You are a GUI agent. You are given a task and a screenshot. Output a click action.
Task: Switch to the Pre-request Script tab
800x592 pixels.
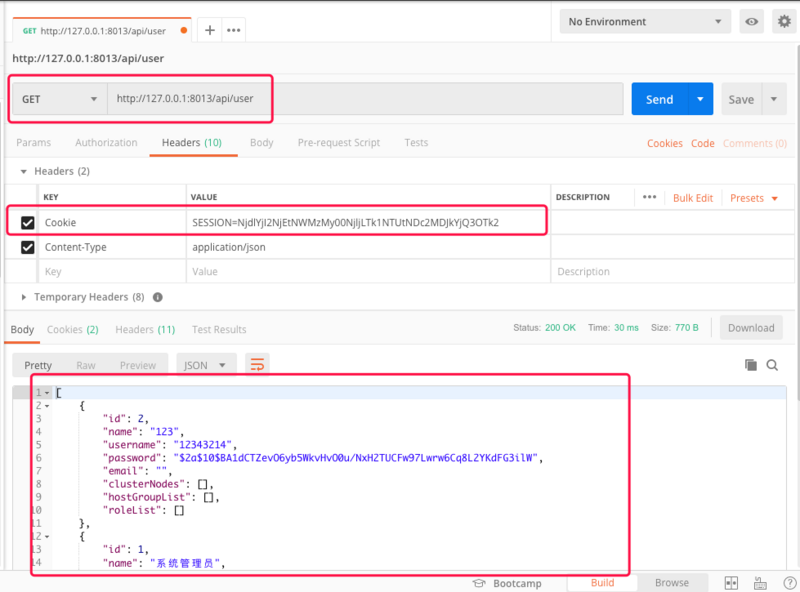[x=339, y=143]
